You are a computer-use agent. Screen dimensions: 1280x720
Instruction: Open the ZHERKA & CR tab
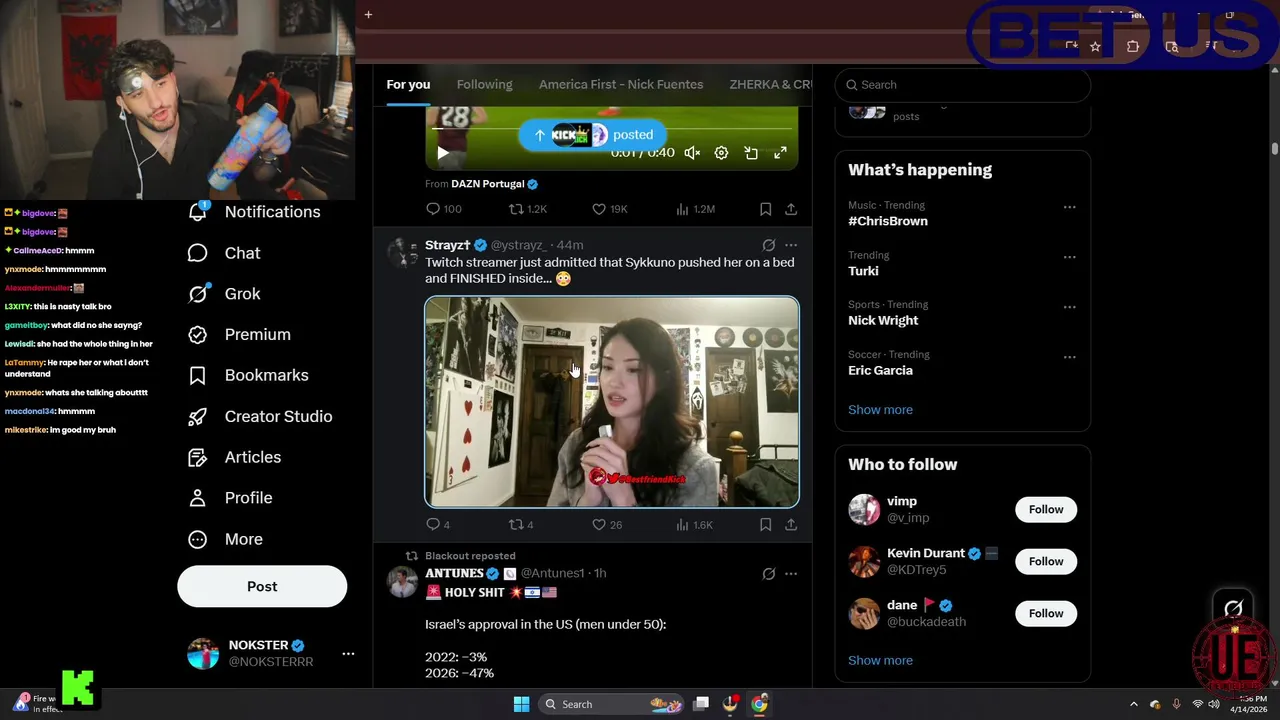[770, 85]
